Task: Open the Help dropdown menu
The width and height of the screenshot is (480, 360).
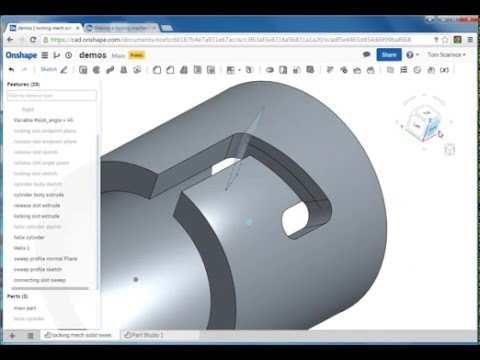Action: coord(413,55)
